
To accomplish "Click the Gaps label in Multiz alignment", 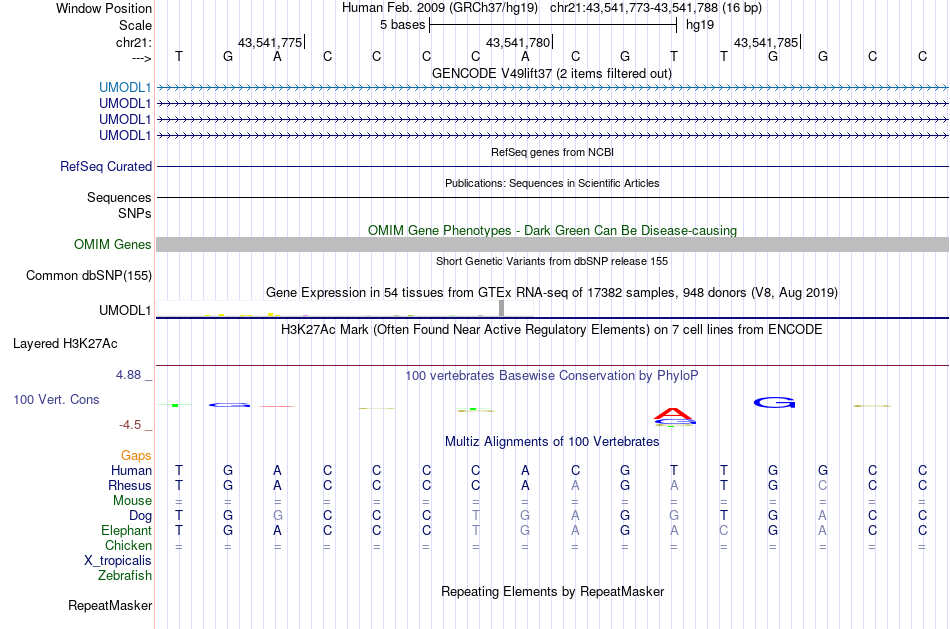I will (x=136, y=455).
